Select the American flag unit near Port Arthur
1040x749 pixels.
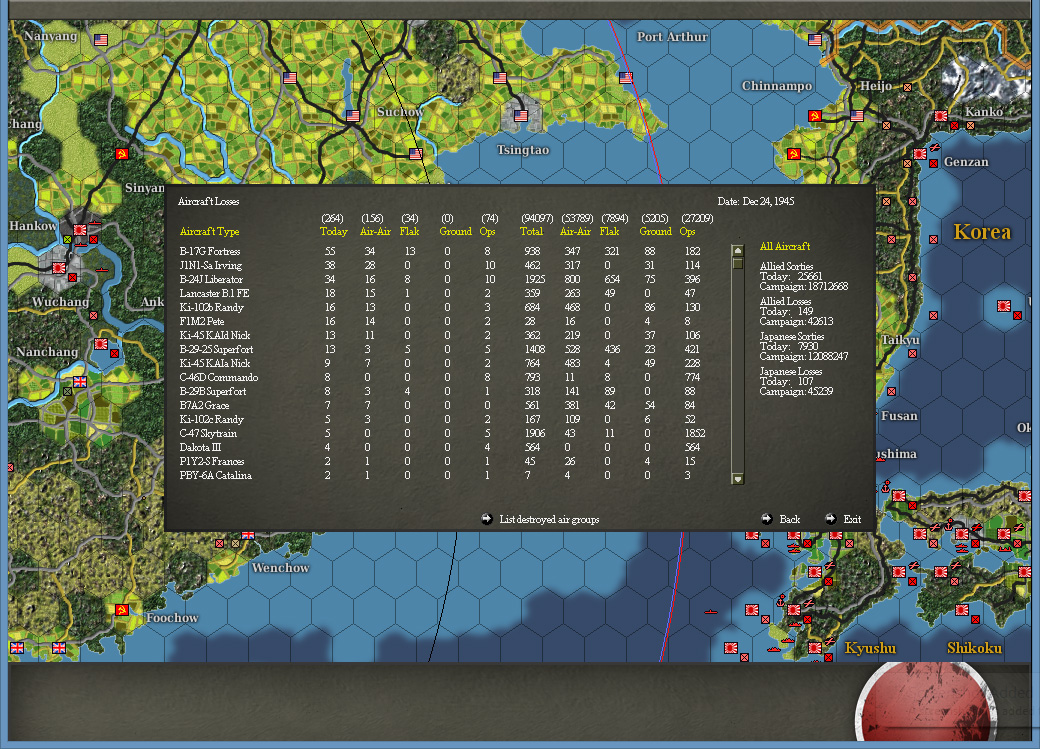[626, 78]
